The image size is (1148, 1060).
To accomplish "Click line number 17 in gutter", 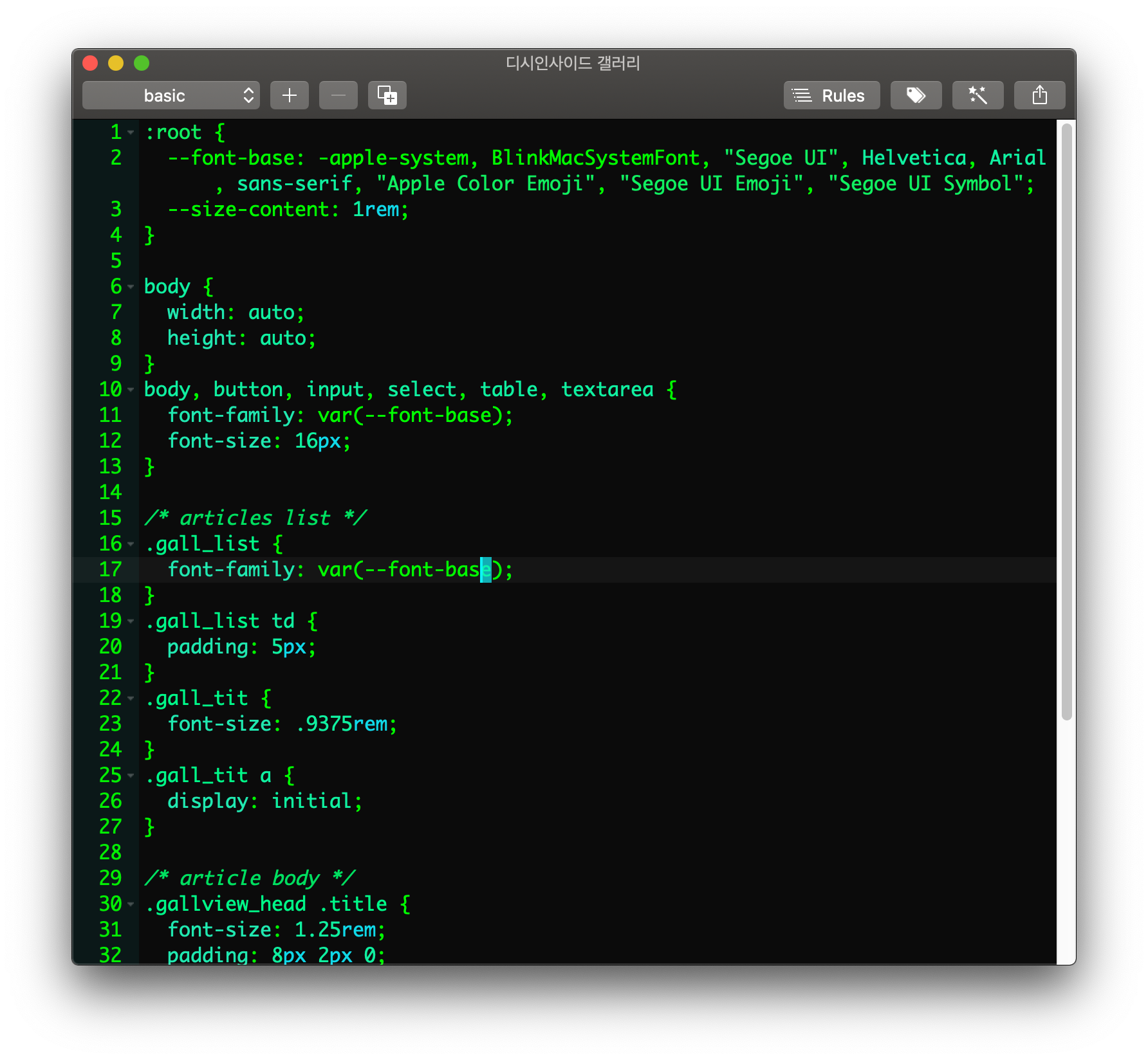I will (x=110, y=570).
